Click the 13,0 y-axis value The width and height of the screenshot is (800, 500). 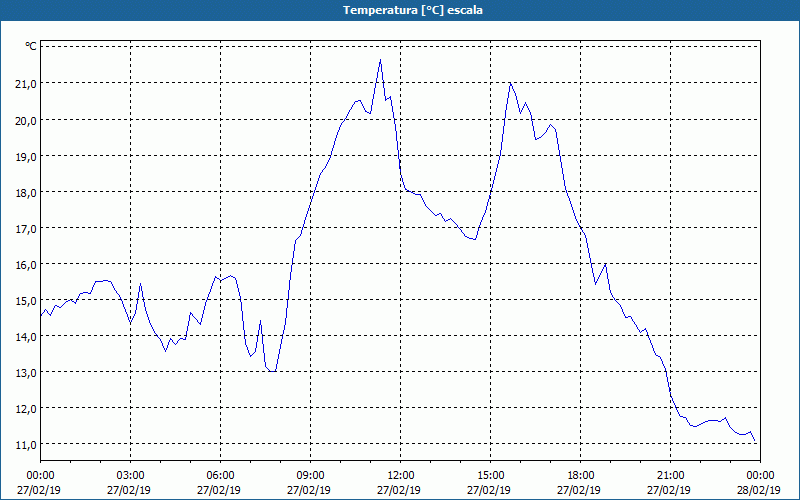(26, 373)
